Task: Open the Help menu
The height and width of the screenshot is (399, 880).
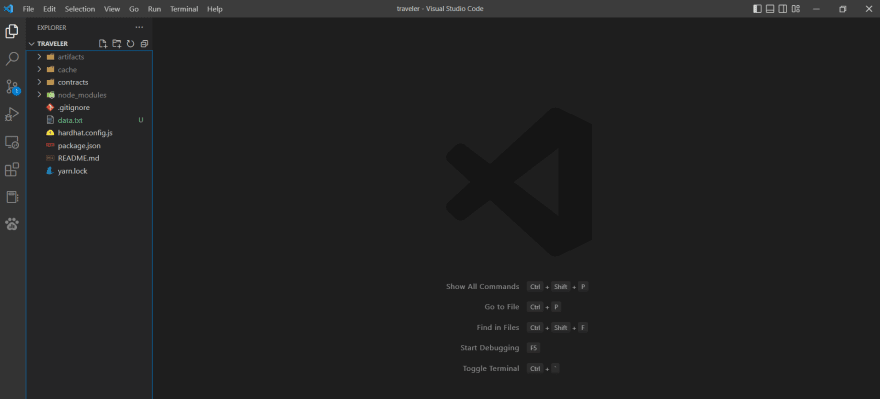Action: [214, 9]
